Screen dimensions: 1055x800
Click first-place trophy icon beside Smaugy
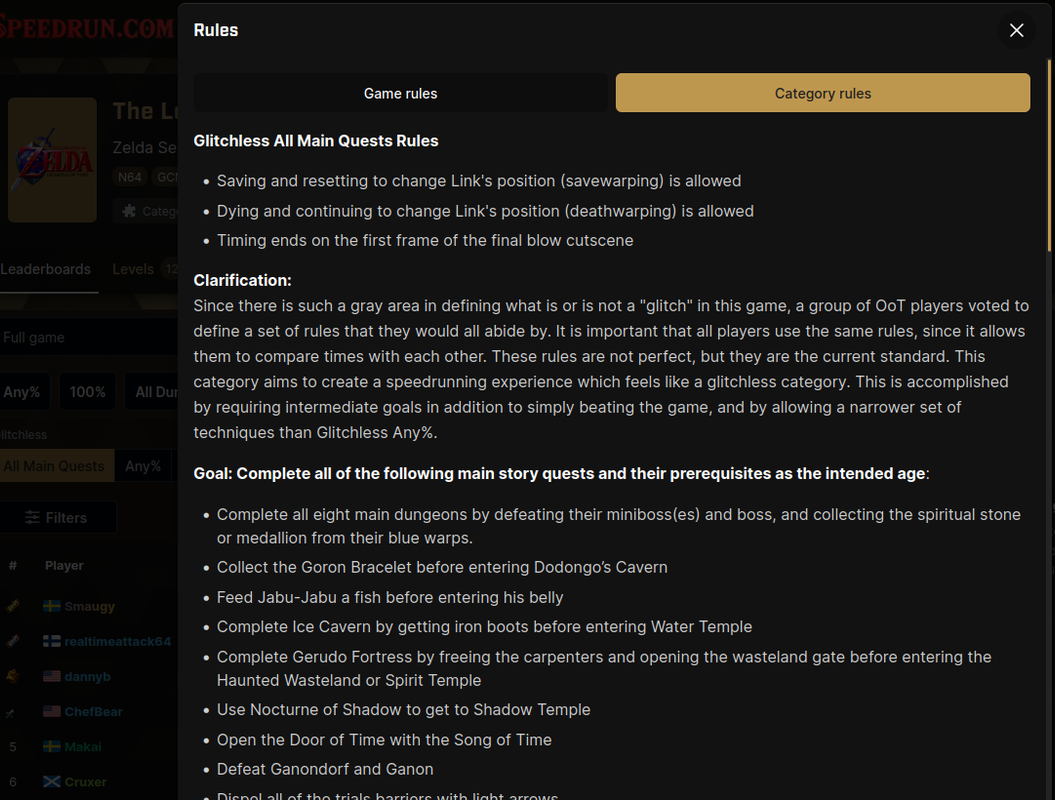point(13,606)
